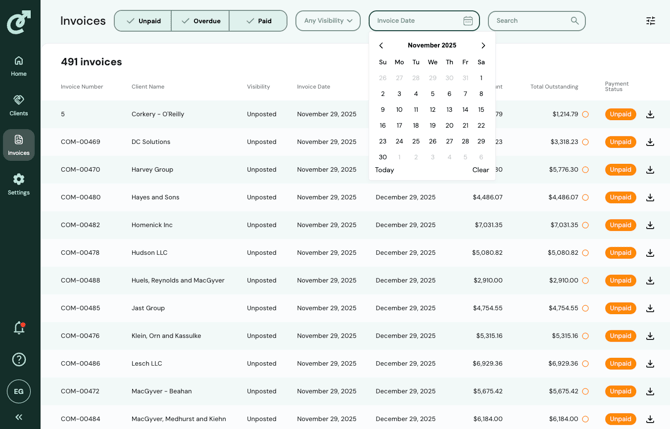Viewport: 670px width, 429px height.
Task: Click Unpaid badge for Hudson LLC
Action: [x=620, y=253]
